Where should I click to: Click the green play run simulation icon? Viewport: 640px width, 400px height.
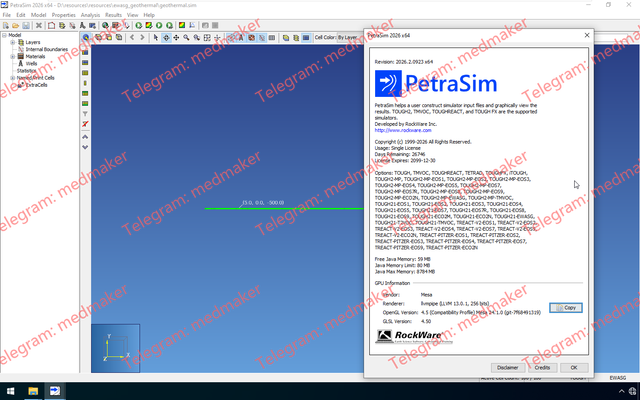(x=159, y=25)
